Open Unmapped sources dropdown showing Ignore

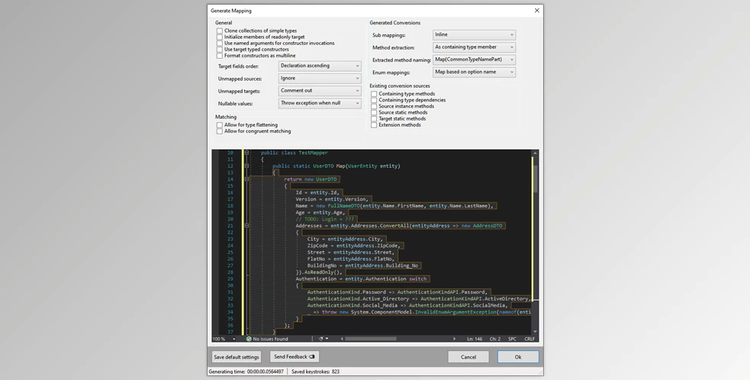(320, 78)
